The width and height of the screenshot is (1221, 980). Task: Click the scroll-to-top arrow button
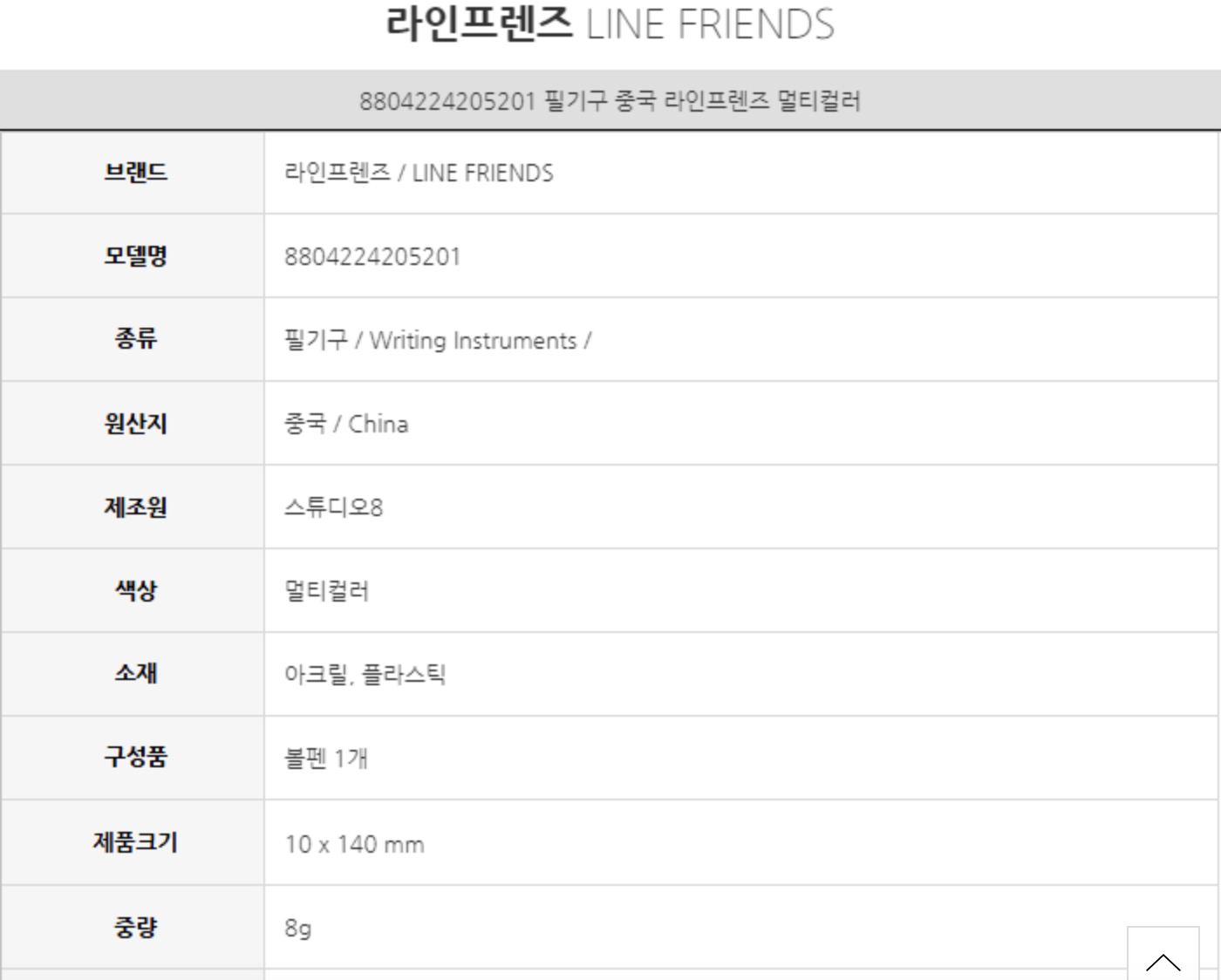point(1163,956)
